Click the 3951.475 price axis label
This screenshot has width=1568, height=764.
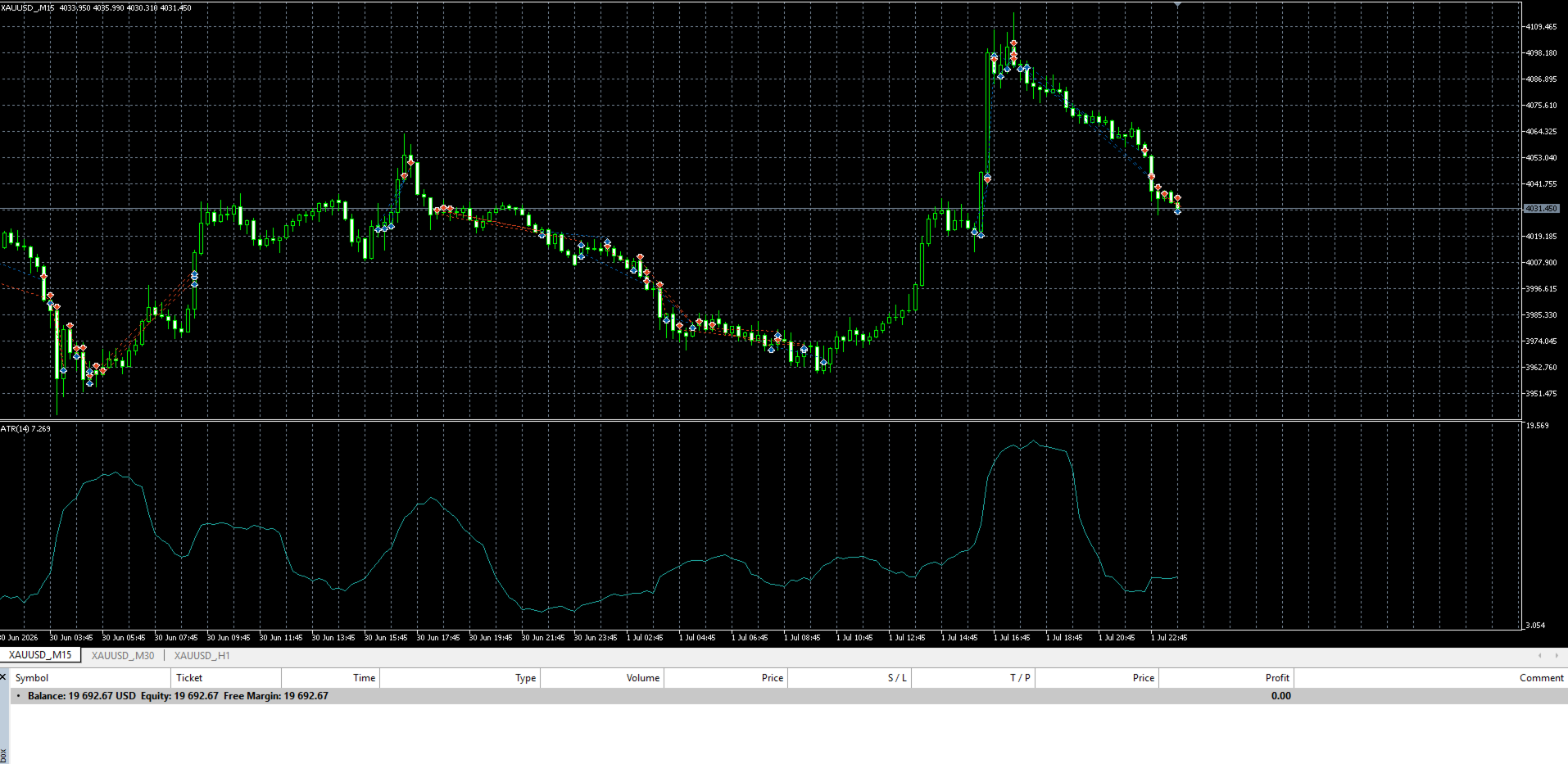[x=1541, y=394]
